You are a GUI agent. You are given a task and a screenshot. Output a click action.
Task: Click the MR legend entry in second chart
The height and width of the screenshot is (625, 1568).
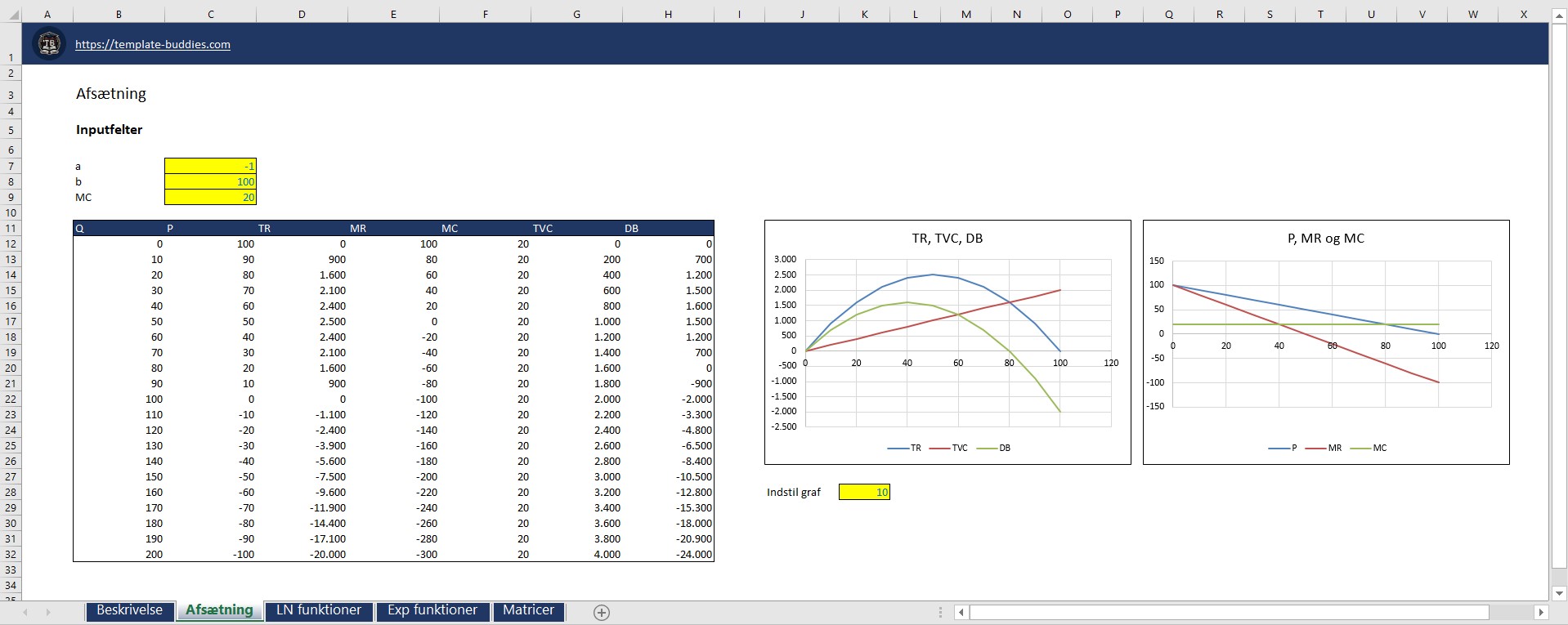click(x=1324, y=448)
